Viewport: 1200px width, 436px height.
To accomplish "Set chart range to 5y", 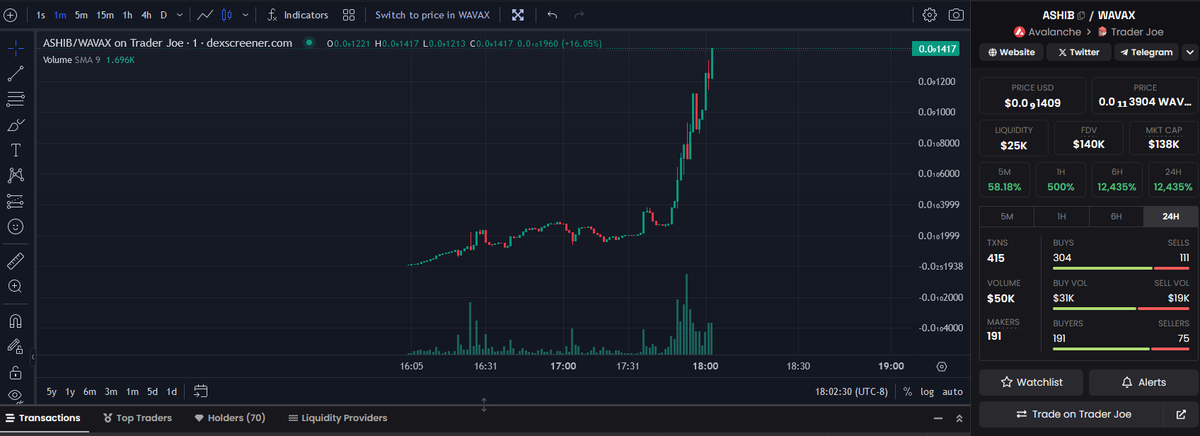I will click(x=52, y=391).
